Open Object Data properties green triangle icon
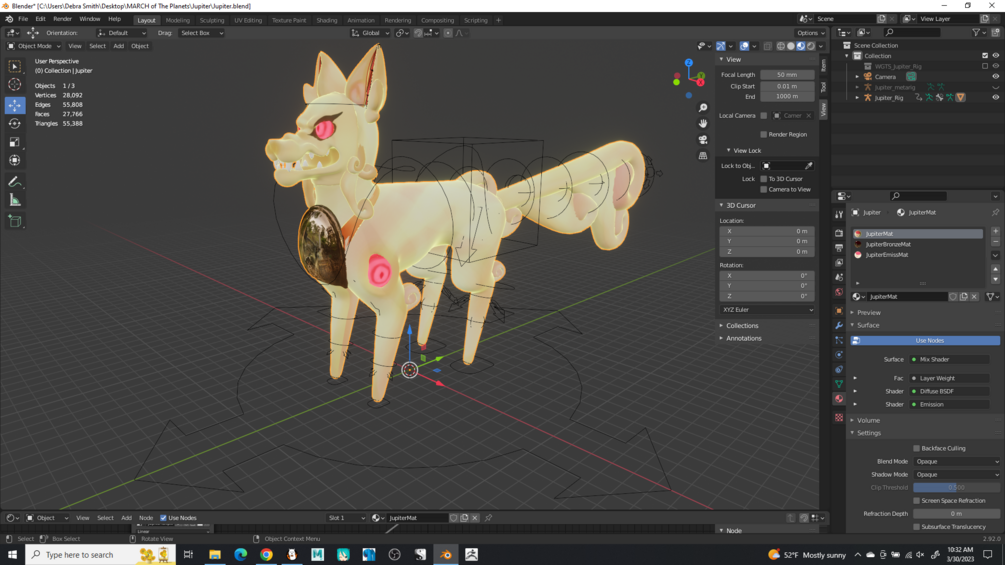Image resolution: width=1005 pixels, height=565 pixels. pyautogui.click(x=839, y=384)
